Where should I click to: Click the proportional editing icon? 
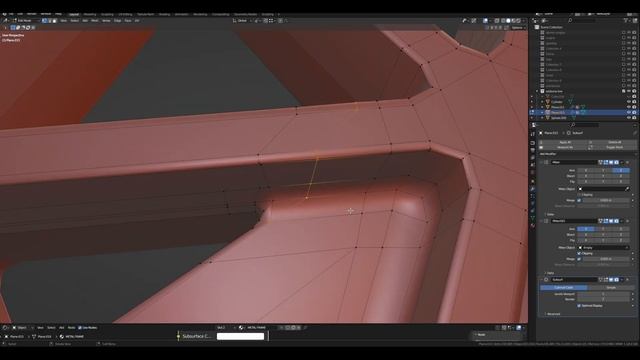[x=280, y=20]
